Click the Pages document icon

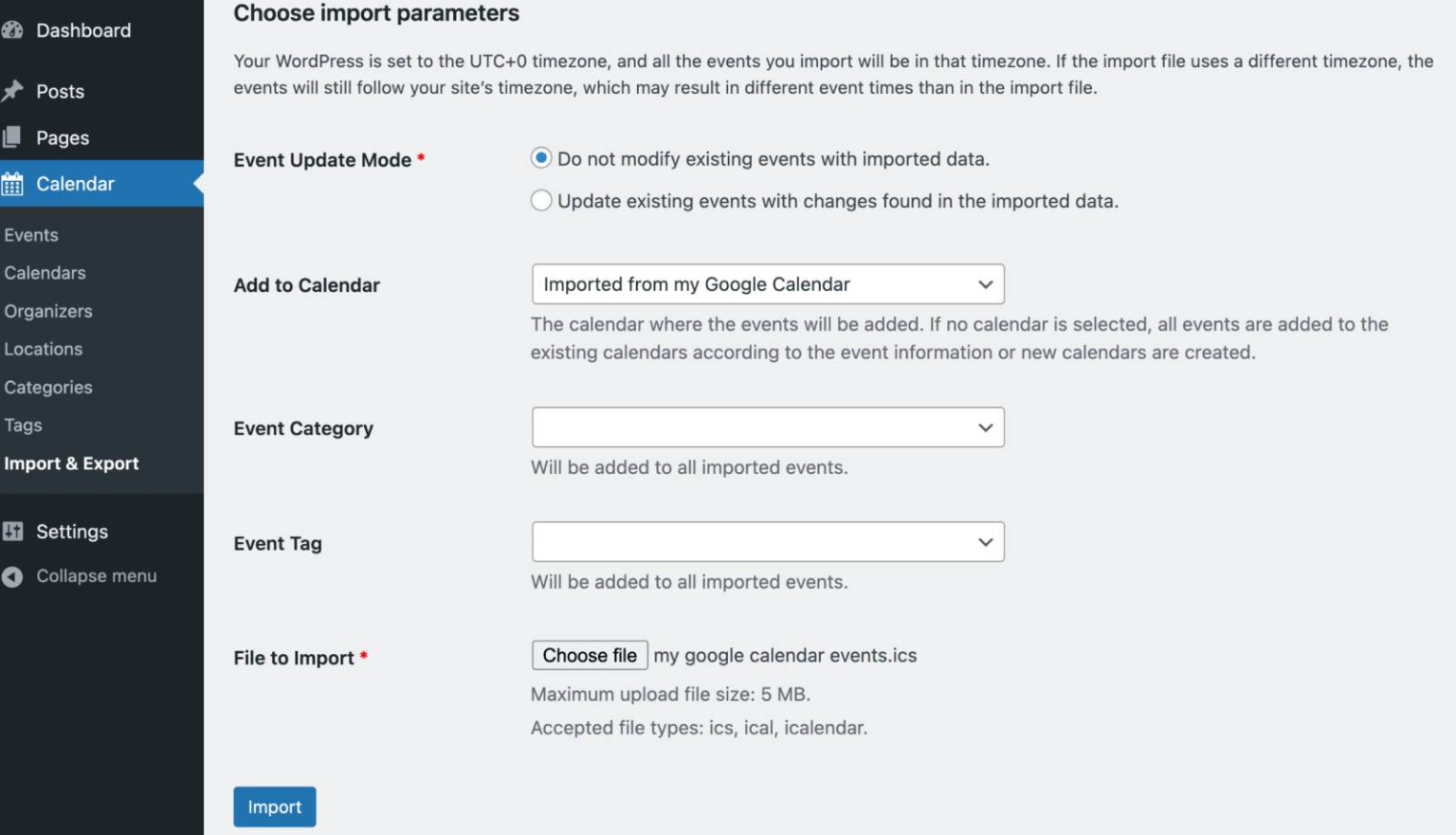[13, 136]
